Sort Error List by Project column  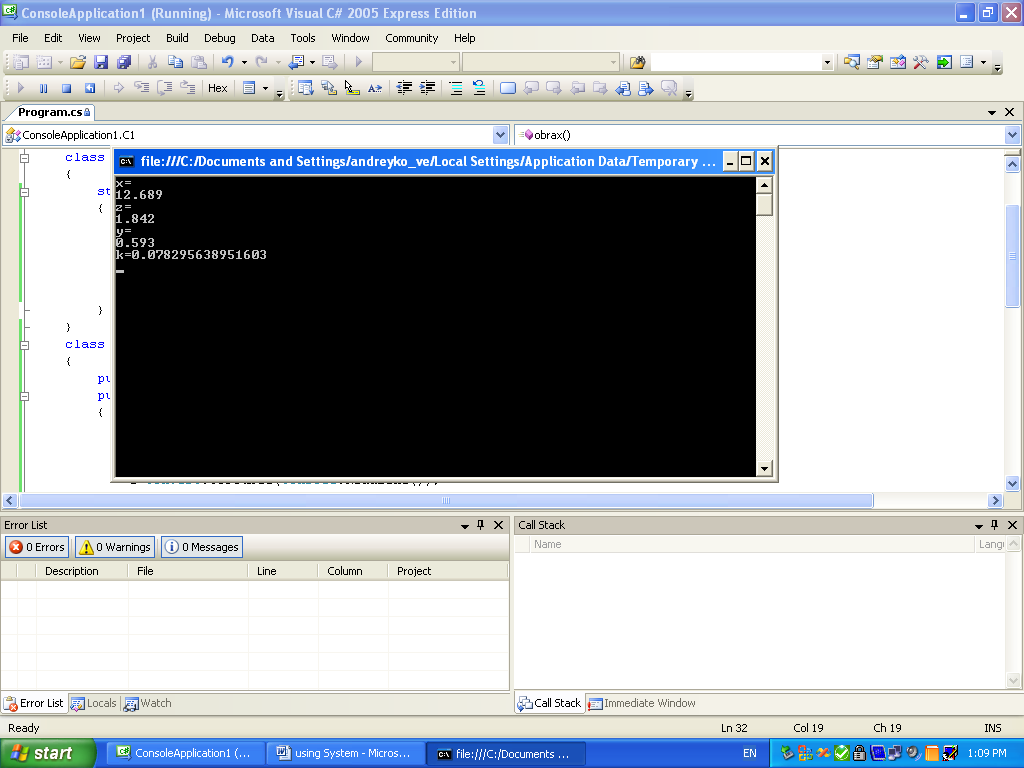tap(448, 571)
